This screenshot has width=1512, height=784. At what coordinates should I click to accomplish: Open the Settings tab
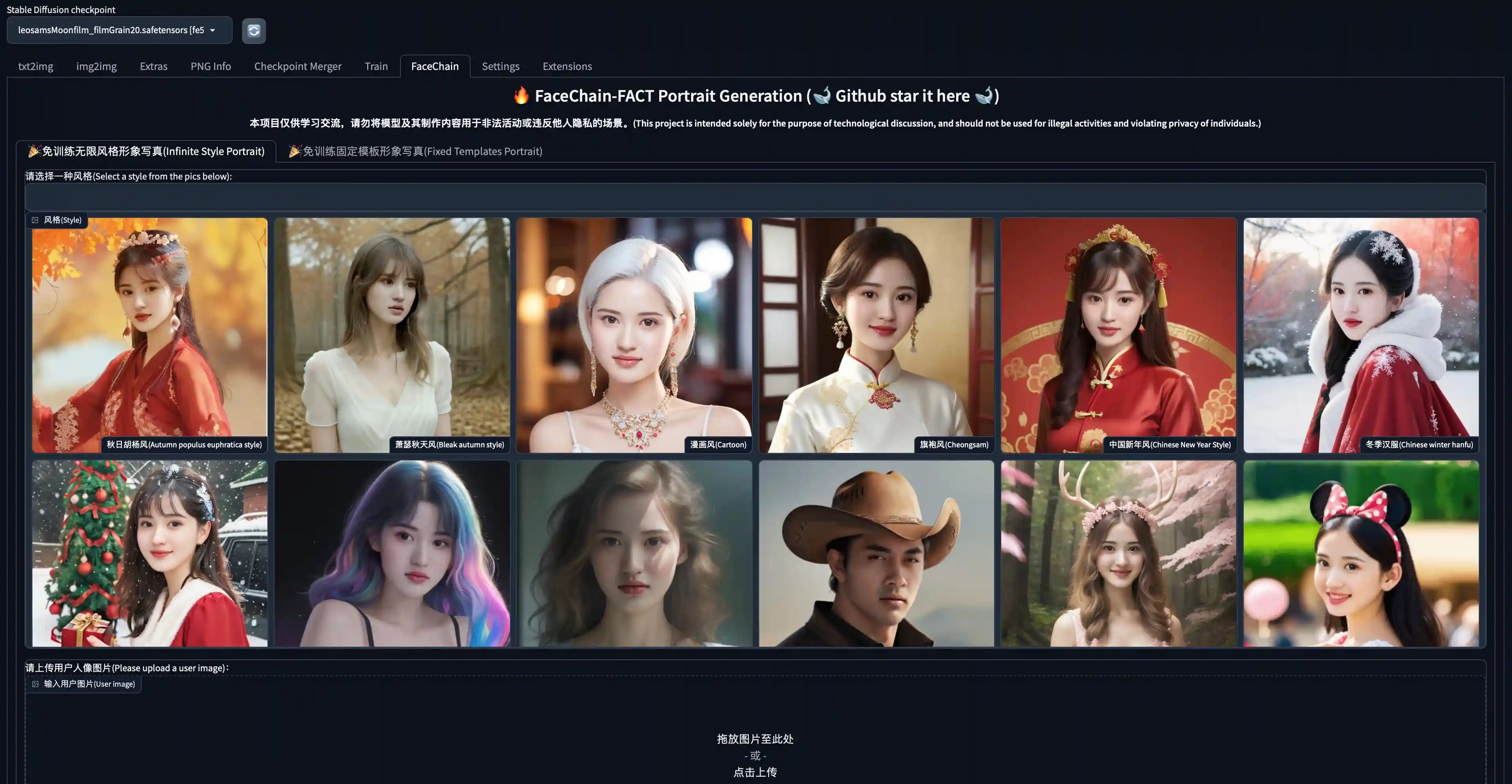click(500, 66)
